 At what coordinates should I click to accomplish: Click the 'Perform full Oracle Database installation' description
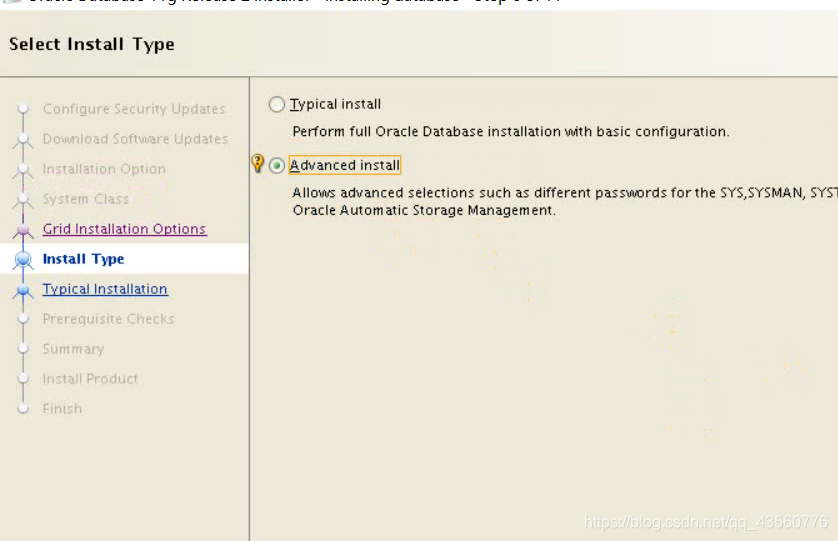pyautogui.click(x=511, y=132)
